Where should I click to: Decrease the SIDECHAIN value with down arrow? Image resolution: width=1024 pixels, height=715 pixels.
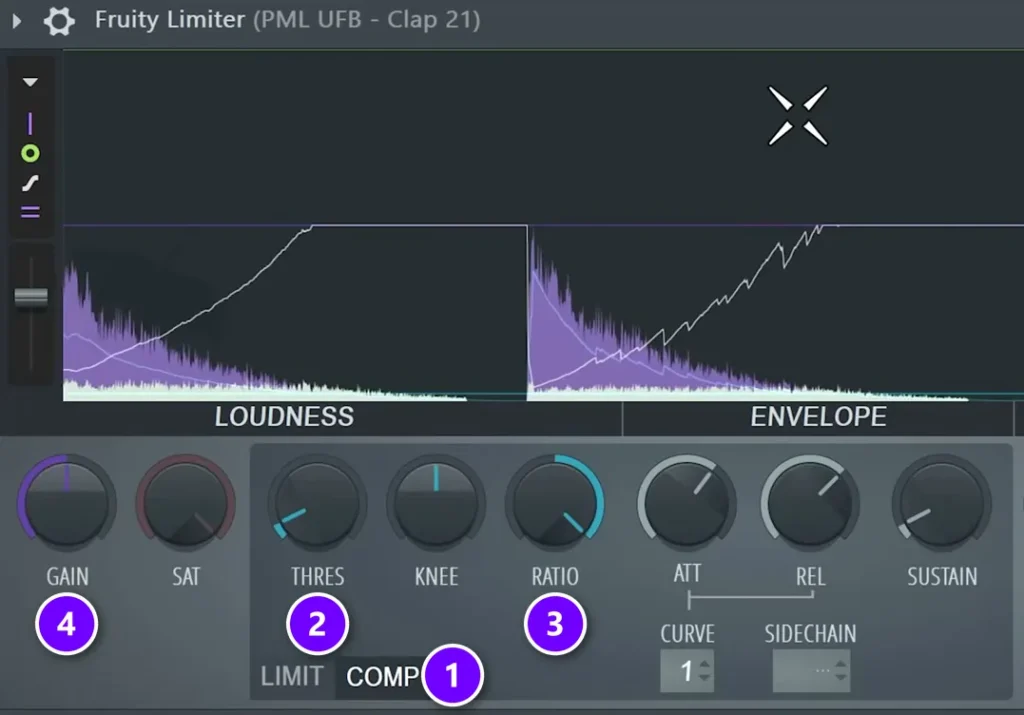840,677
